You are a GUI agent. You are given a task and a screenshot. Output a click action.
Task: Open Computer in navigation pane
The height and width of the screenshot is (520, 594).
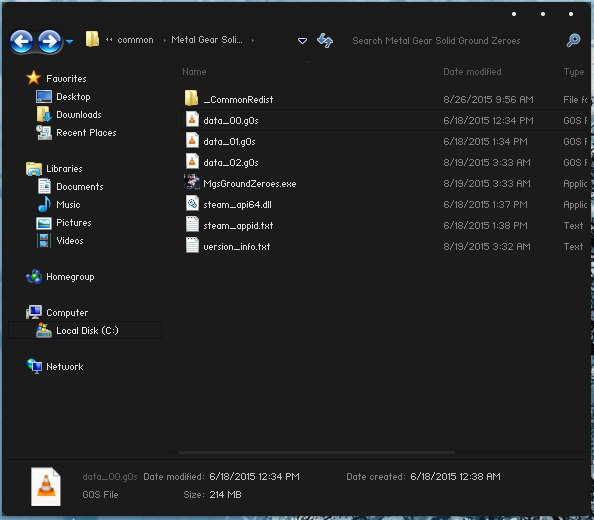point(67,313)
